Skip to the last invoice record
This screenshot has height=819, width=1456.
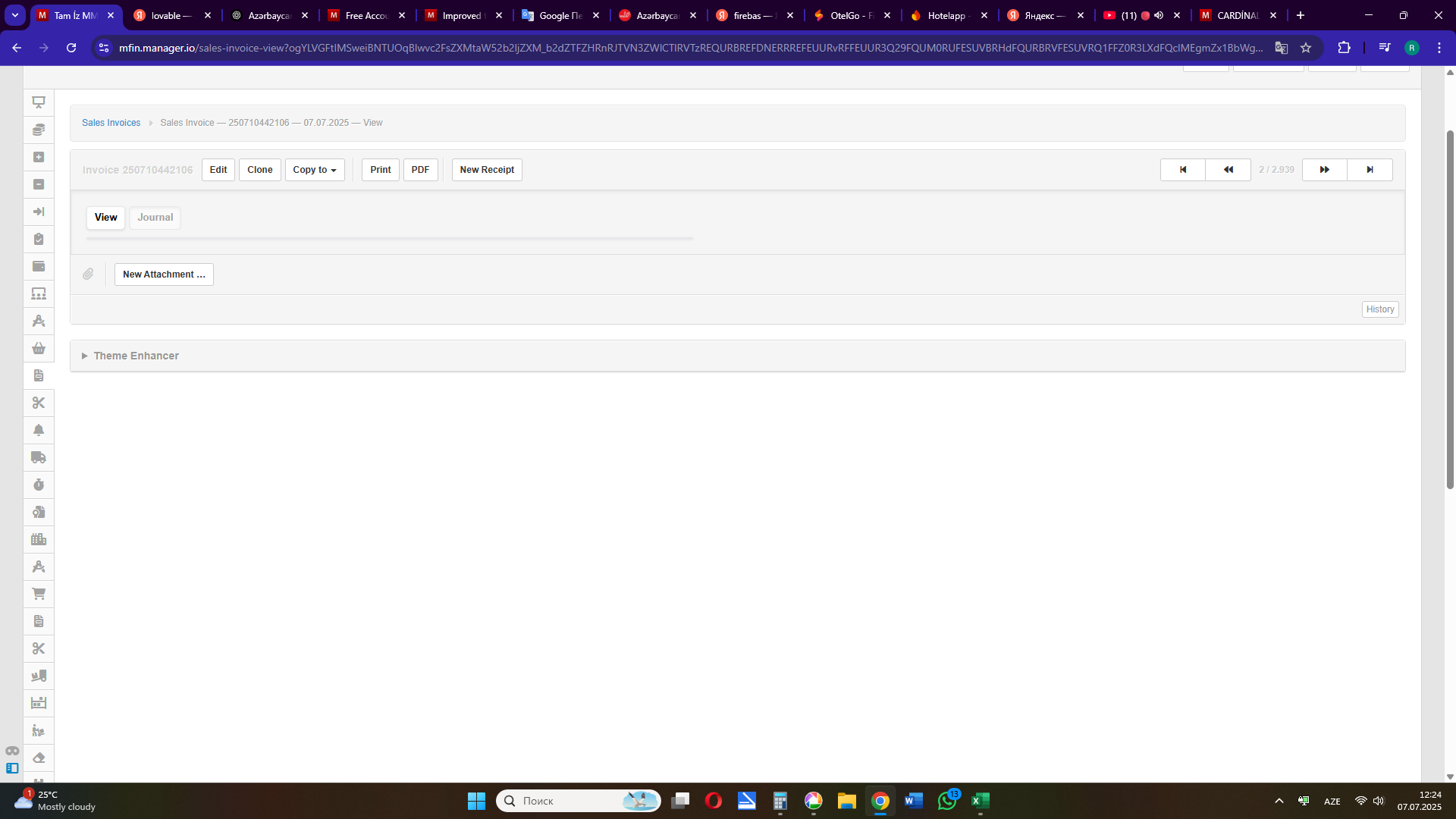1370,170
